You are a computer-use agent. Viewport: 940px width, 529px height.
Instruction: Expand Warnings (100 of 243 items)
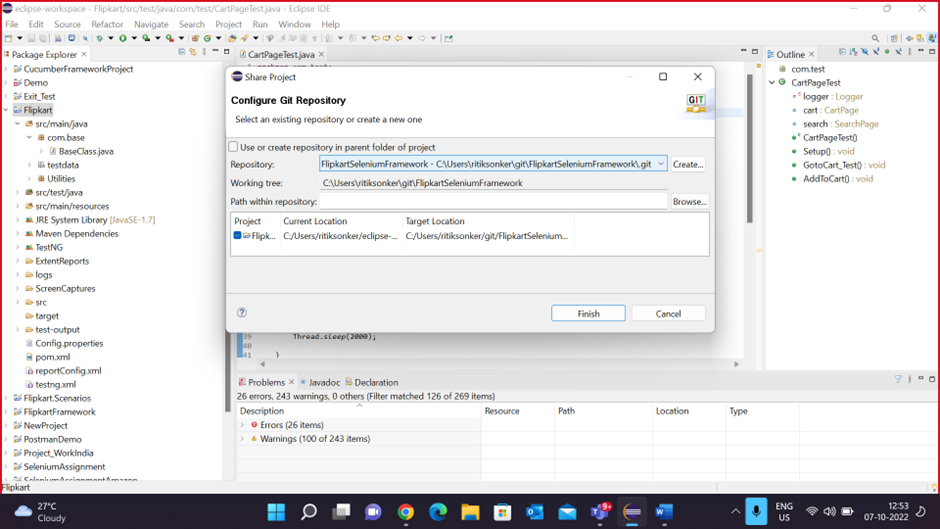coord(243,439)
